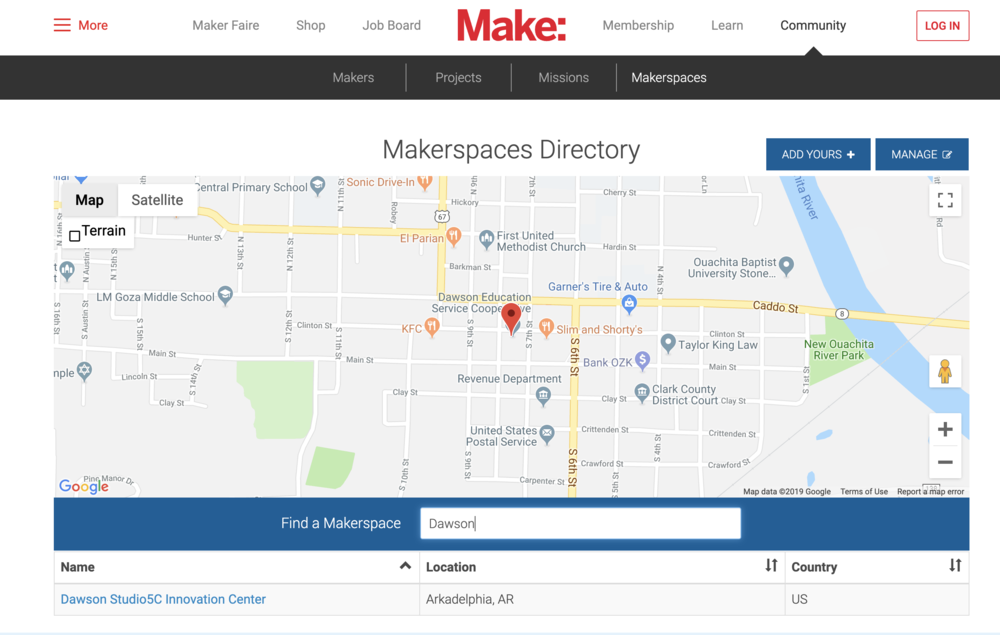
Task: Click the KFC restaurant marker
Action: tap(432, 328)
